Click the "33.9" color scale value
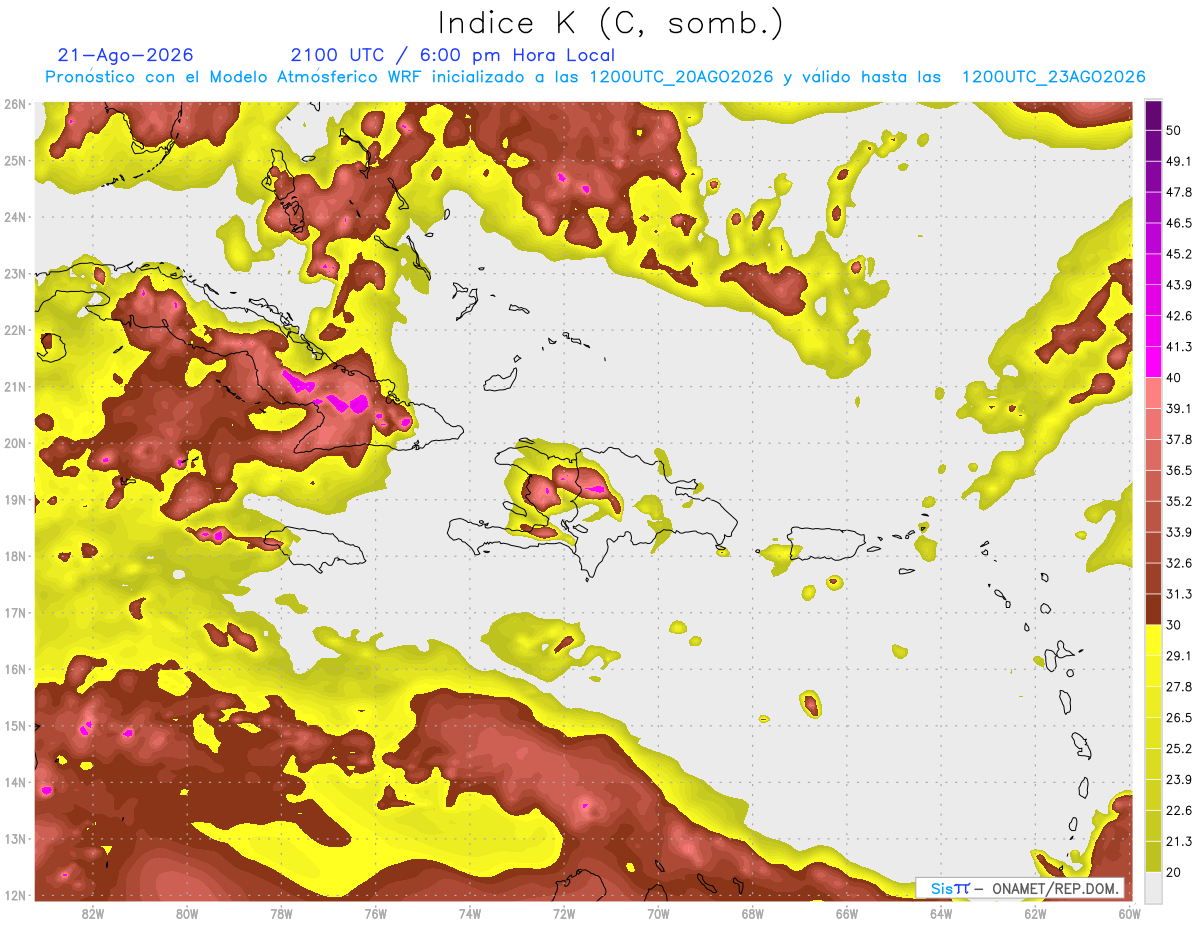1200x927 pixels. point(1179,532)
